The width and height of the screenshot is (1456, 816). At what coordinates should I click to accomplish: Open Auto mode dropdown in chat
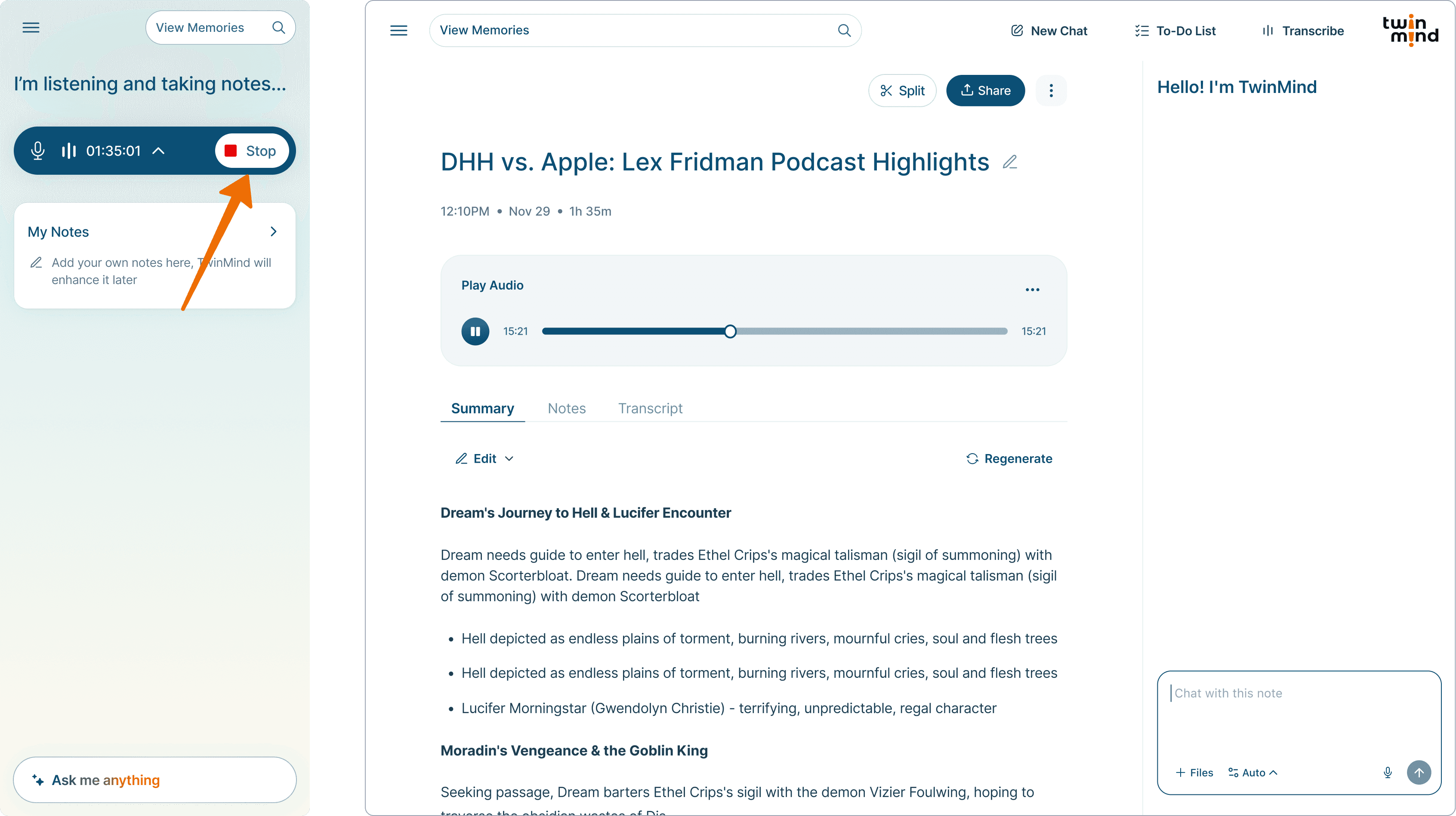pos(1252,773)
